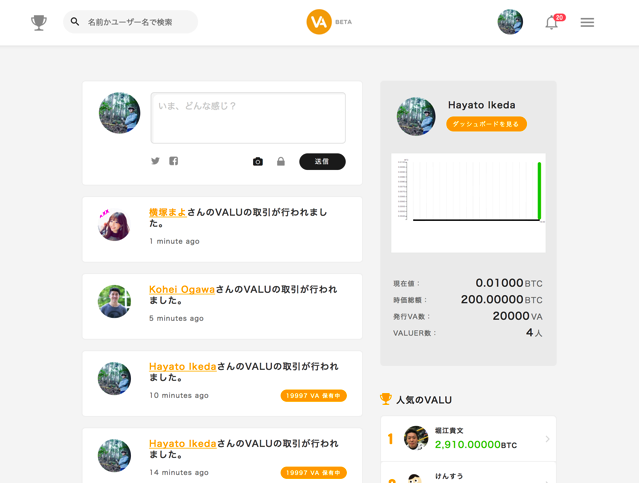Click Kohei Ogawa's avatar in feed
The height and width of the screenshot is (483, 639).
tap(114, 301)
